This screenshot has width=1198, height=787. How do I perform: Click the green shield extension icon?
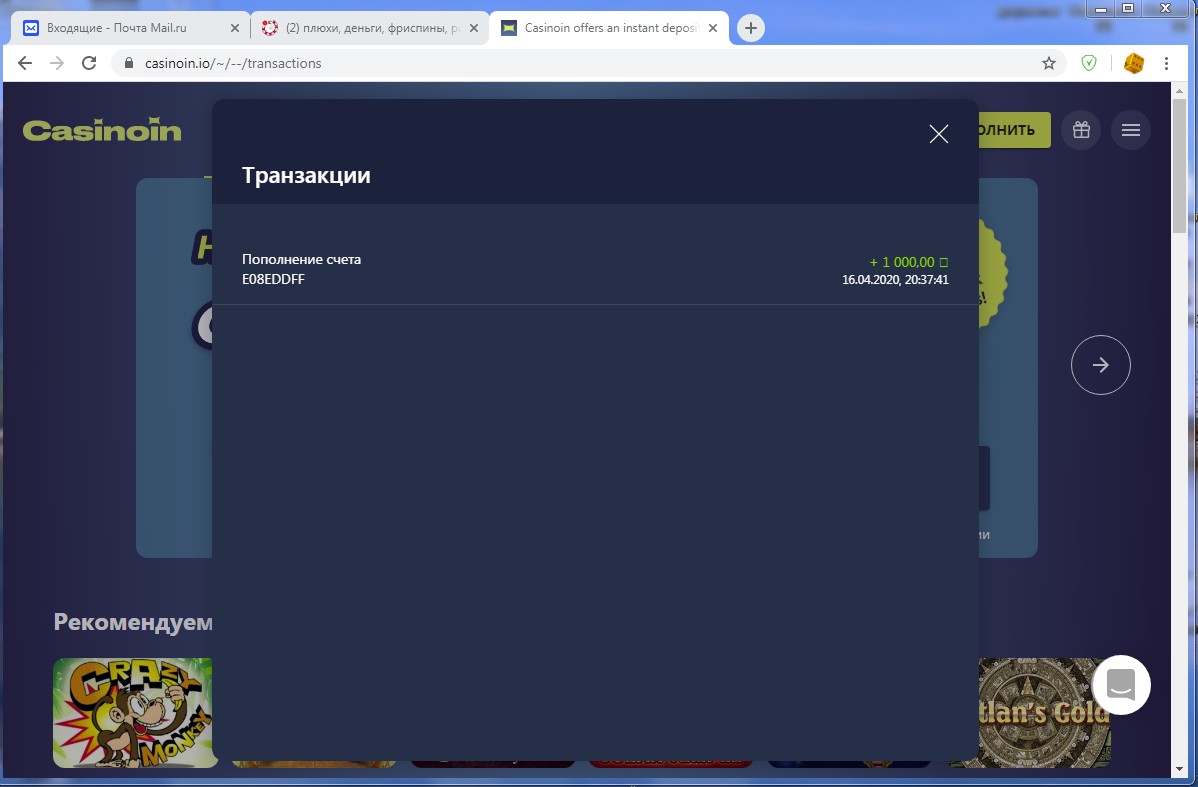coord(1089,63)
